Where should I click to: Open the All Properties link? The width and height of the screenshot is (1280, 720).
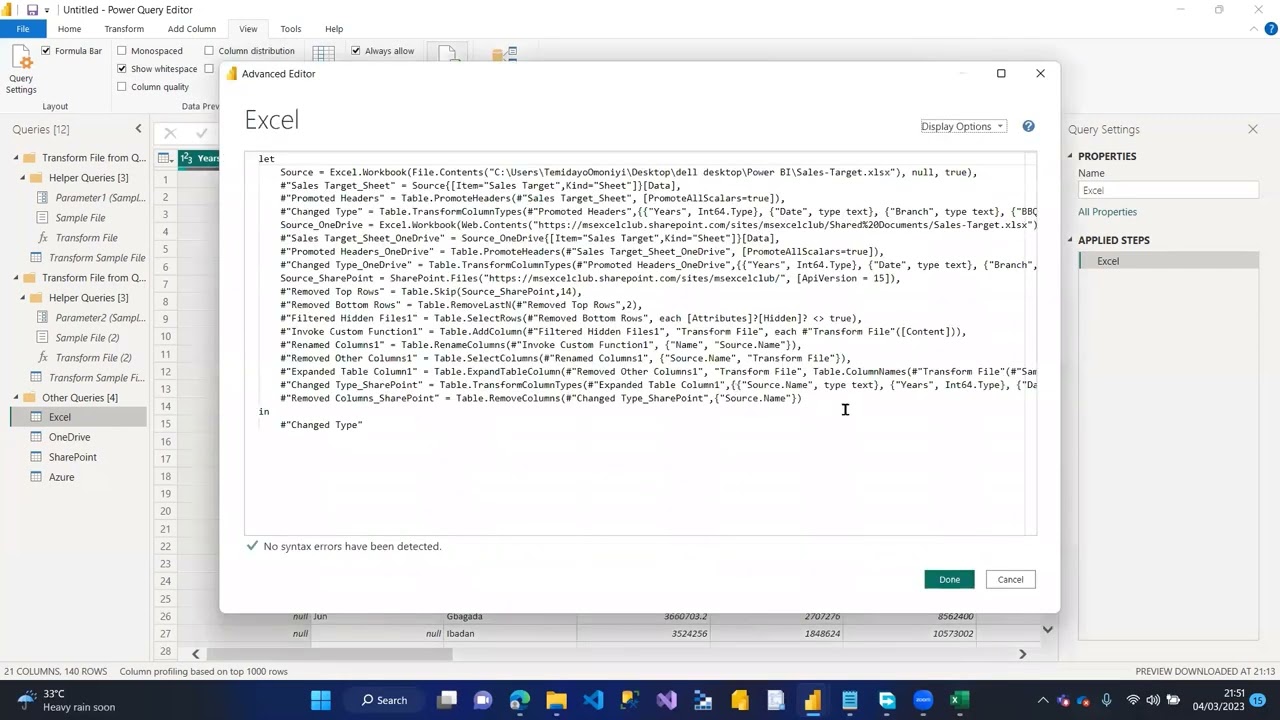[1107, 212]
